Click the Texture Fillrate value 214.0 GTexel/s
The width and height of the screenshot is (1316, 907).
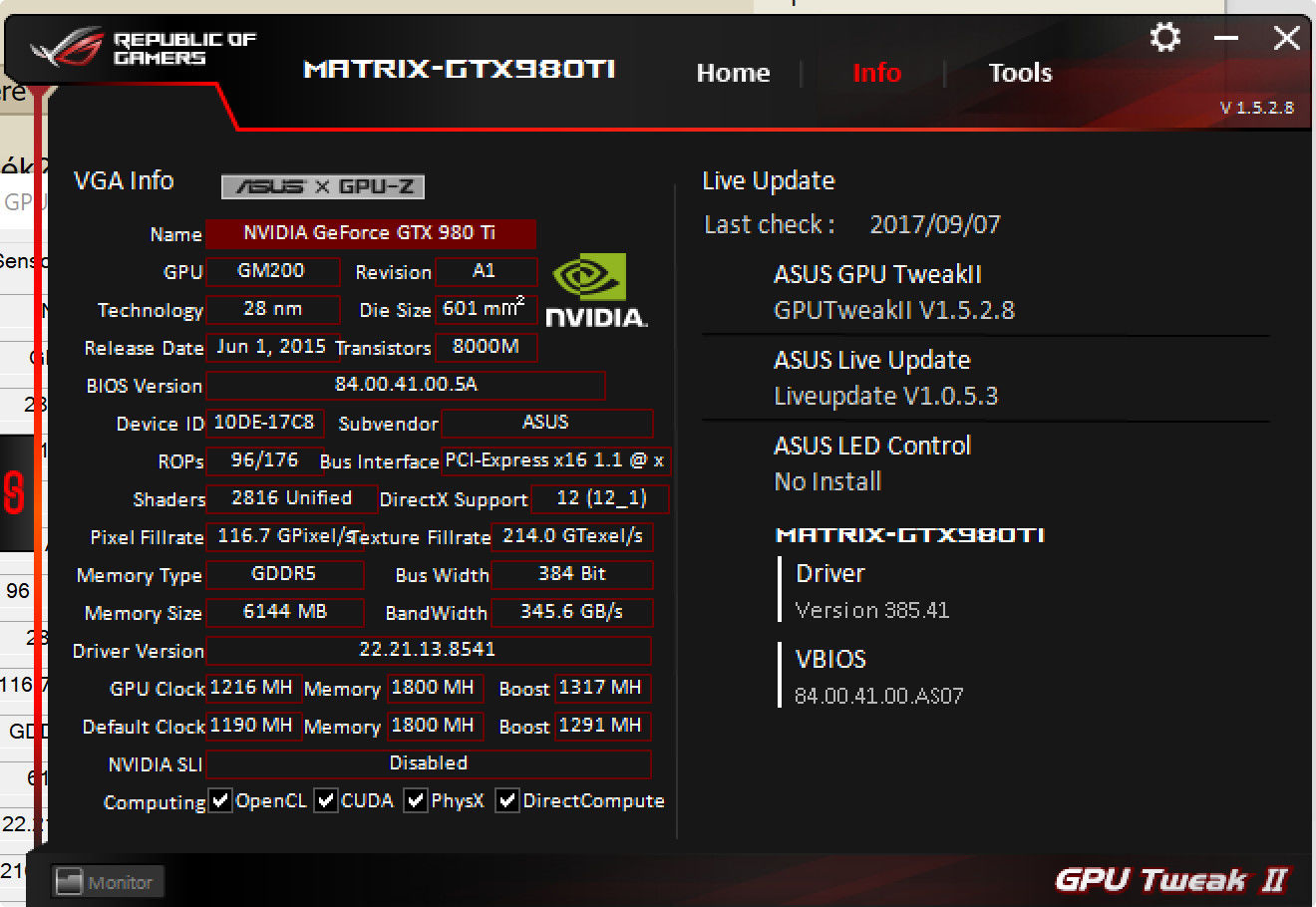coord(572,536)
